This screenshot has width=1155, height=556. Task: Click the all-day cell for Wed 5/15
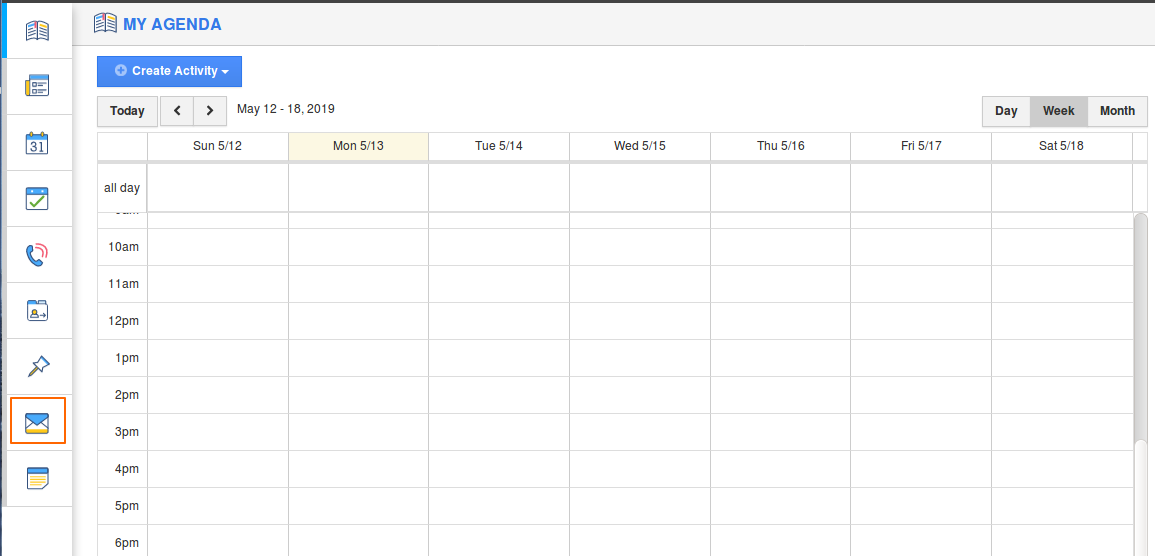pos(640,188)
